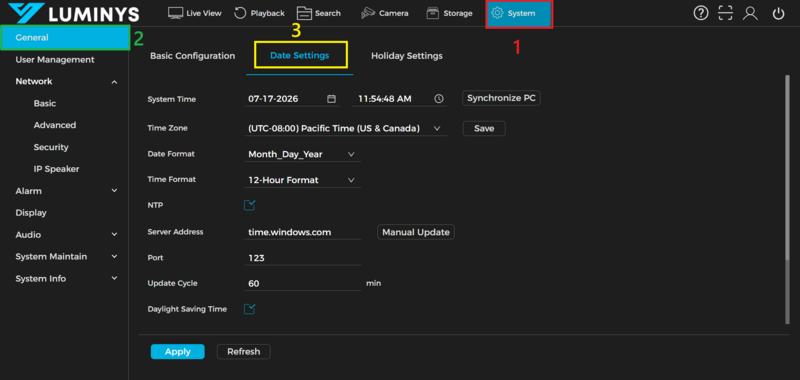Toggle the Daylight Saving Time checkbox
This screenshot has height=380, width=800.
[x=249, y=309]
